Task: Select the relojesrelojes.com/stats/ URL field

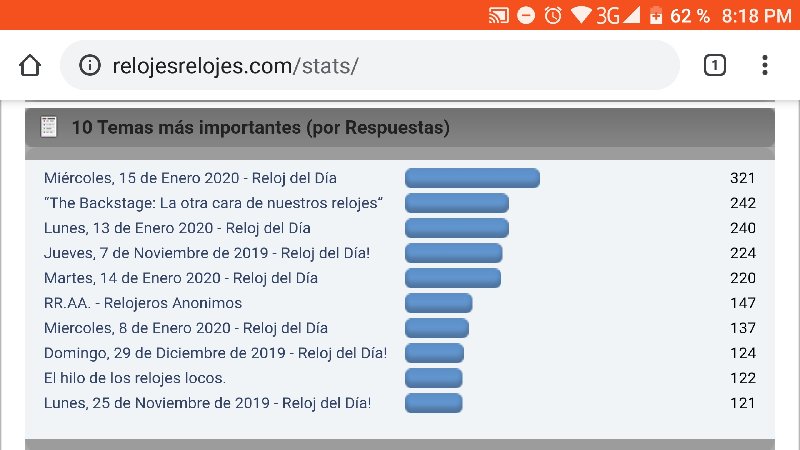Action: pyautogui.click(x=370, y=65)
